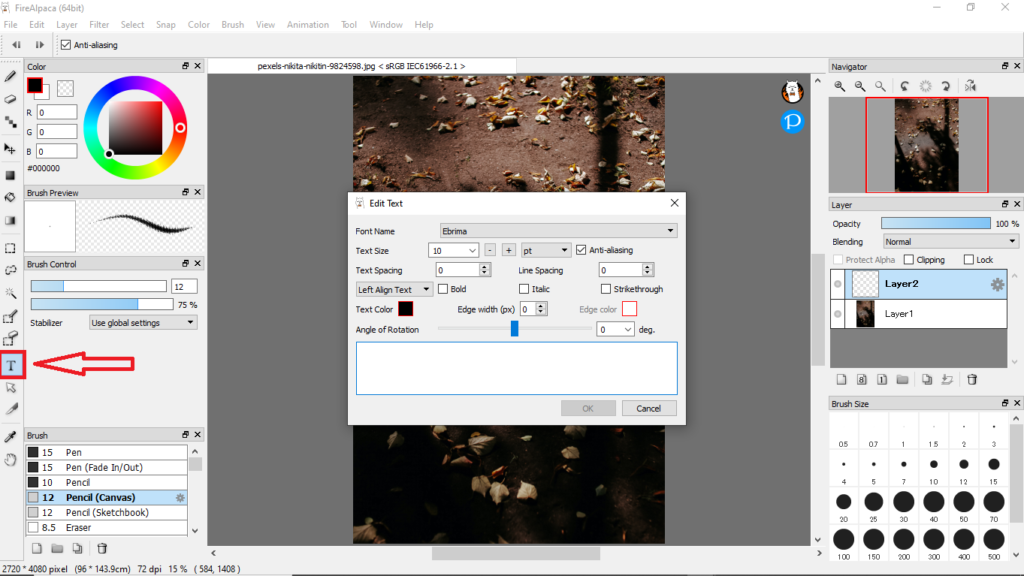Delete the selected layer using the trash icon
Image resolution: width=1024 pixels, height=576 pixels.
point(972,379)
